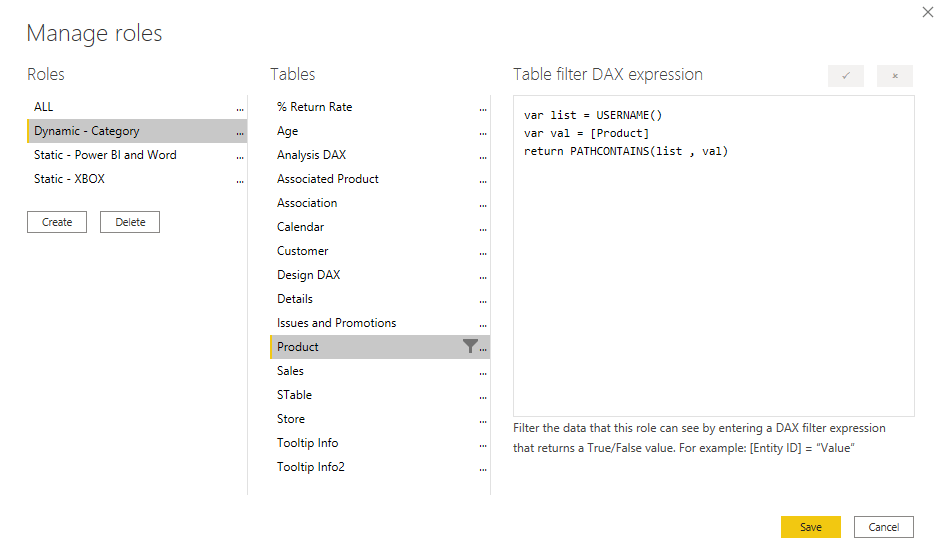Open ellipsis menu for Issues and Promotions table
Image resolution: width=939 pixels, height=554 pixels.
(x=483, y=325)
